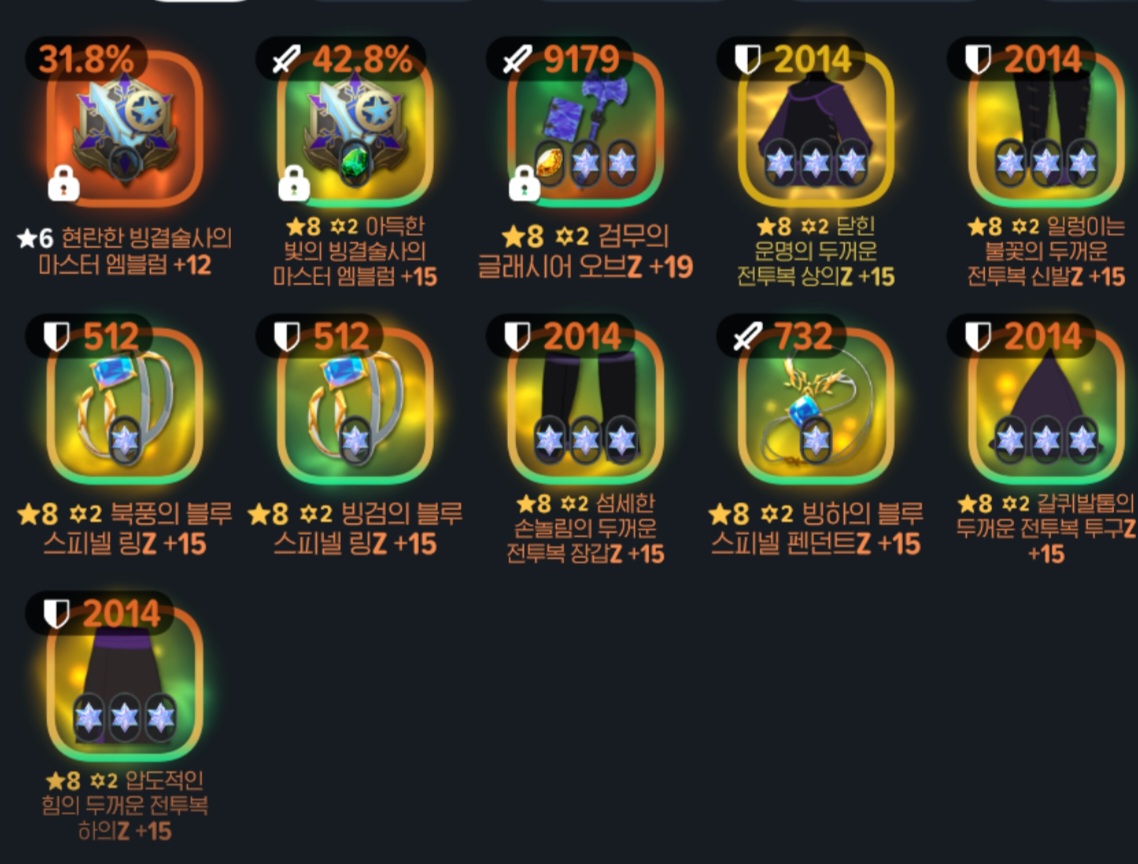Click the green gem socket on second emblem
The image size is (1138, 864).
coord(355,163)
